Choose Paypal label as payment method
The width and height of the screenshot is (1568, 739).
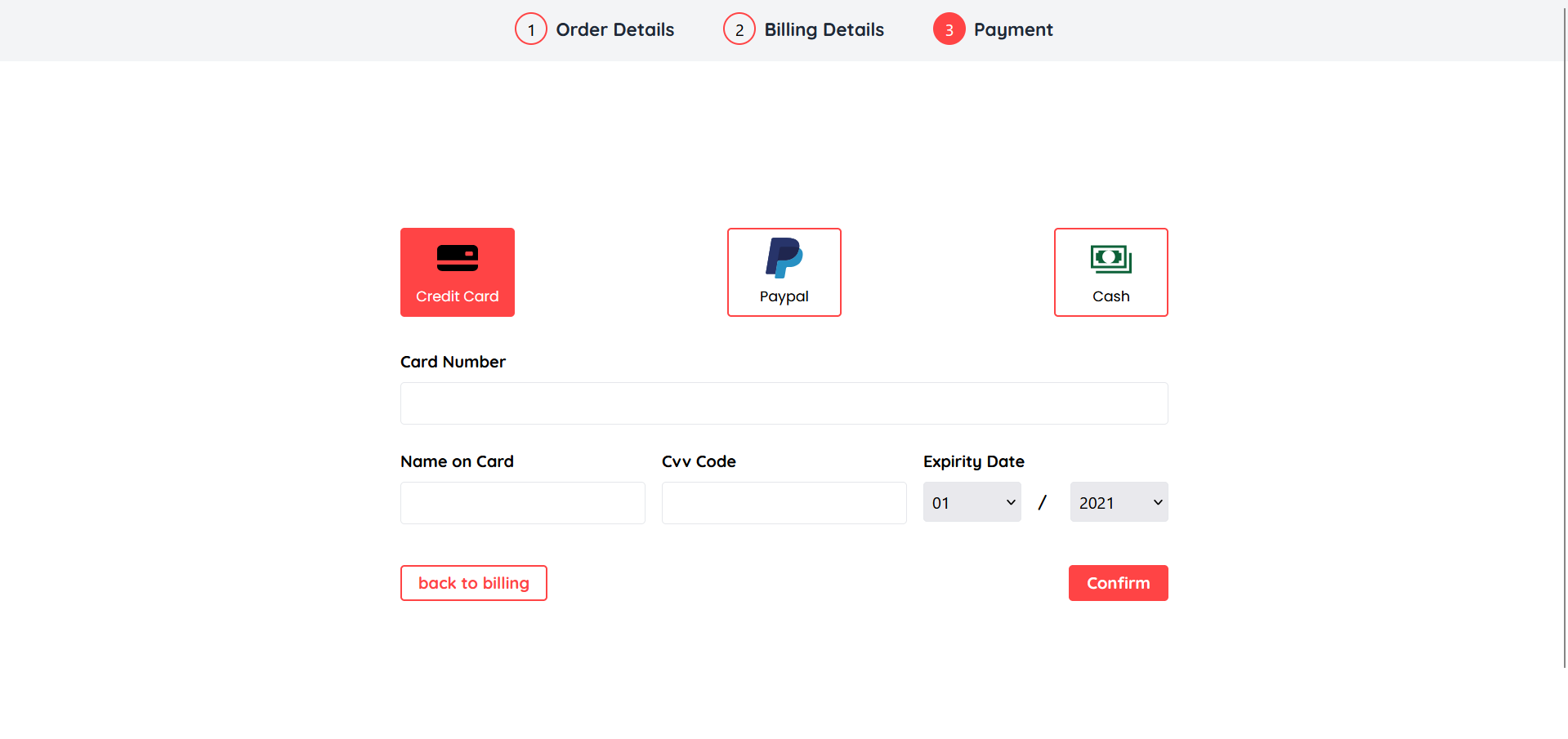pos(784,296)
